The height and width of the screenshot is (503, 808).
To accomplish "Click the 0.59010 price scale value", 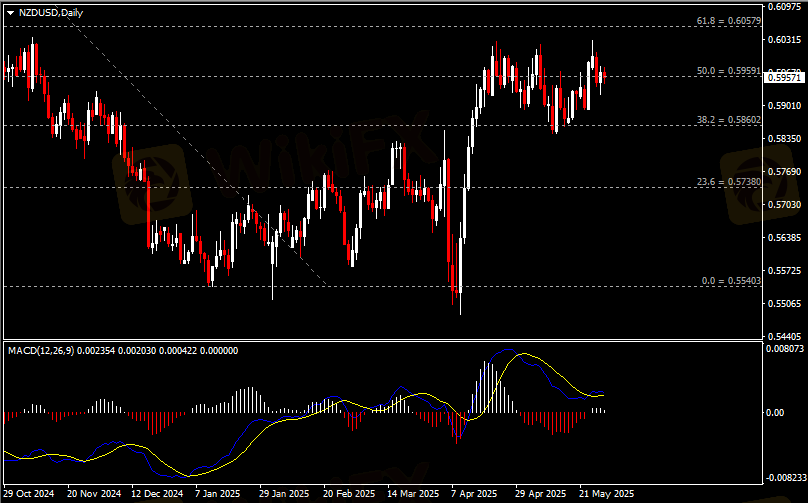I will click(x=784, y=106).
